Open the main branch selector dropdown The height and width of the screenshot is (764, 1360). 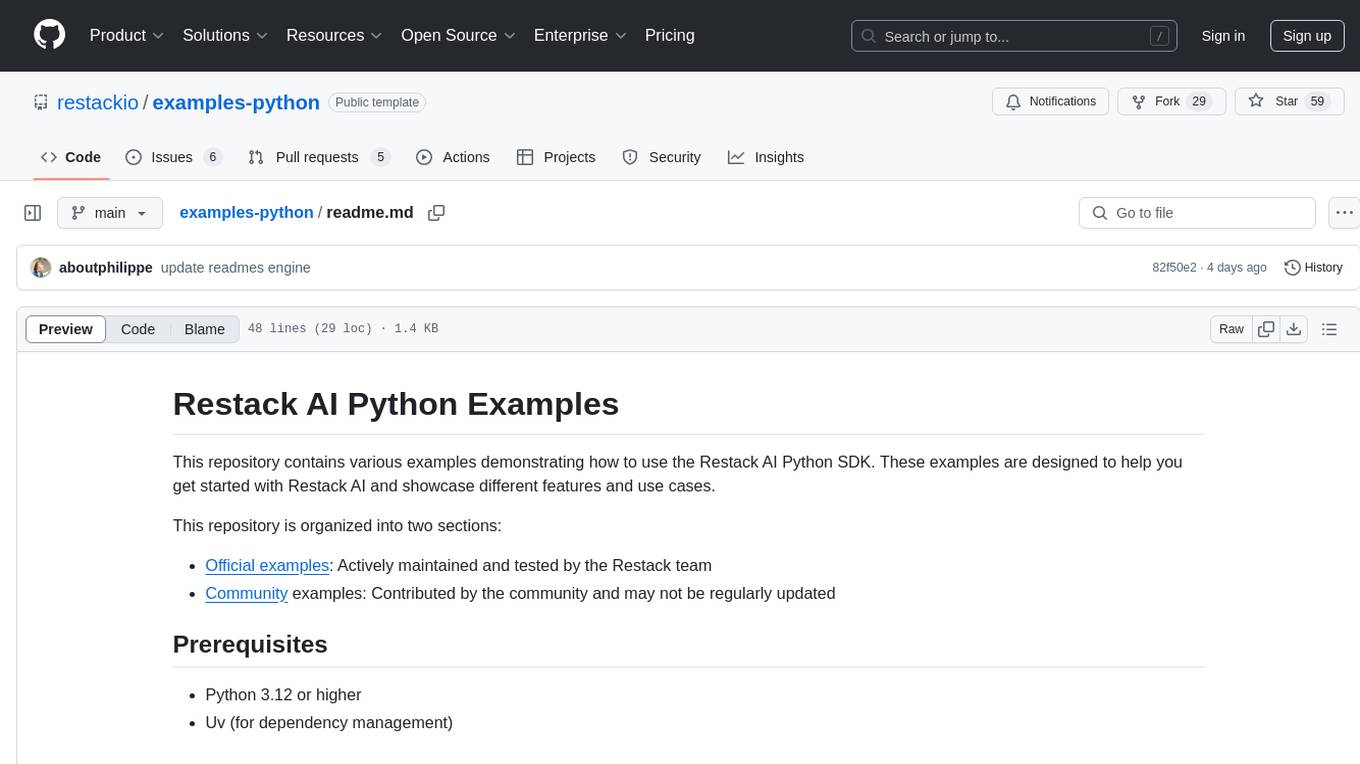[110, 213]
